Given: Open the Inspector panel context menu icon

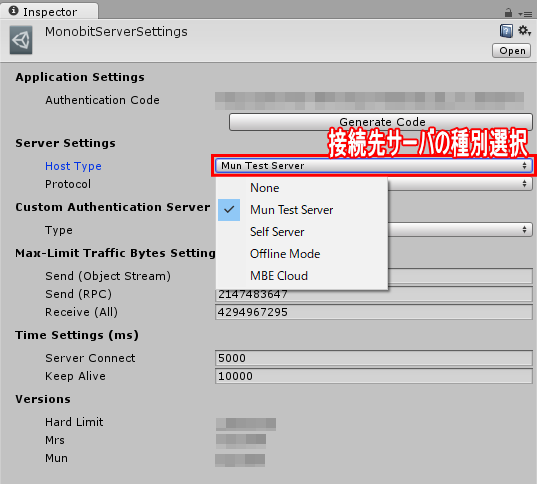Looking at the screenshot, I should pyautogui.click(x=525, y=14).
